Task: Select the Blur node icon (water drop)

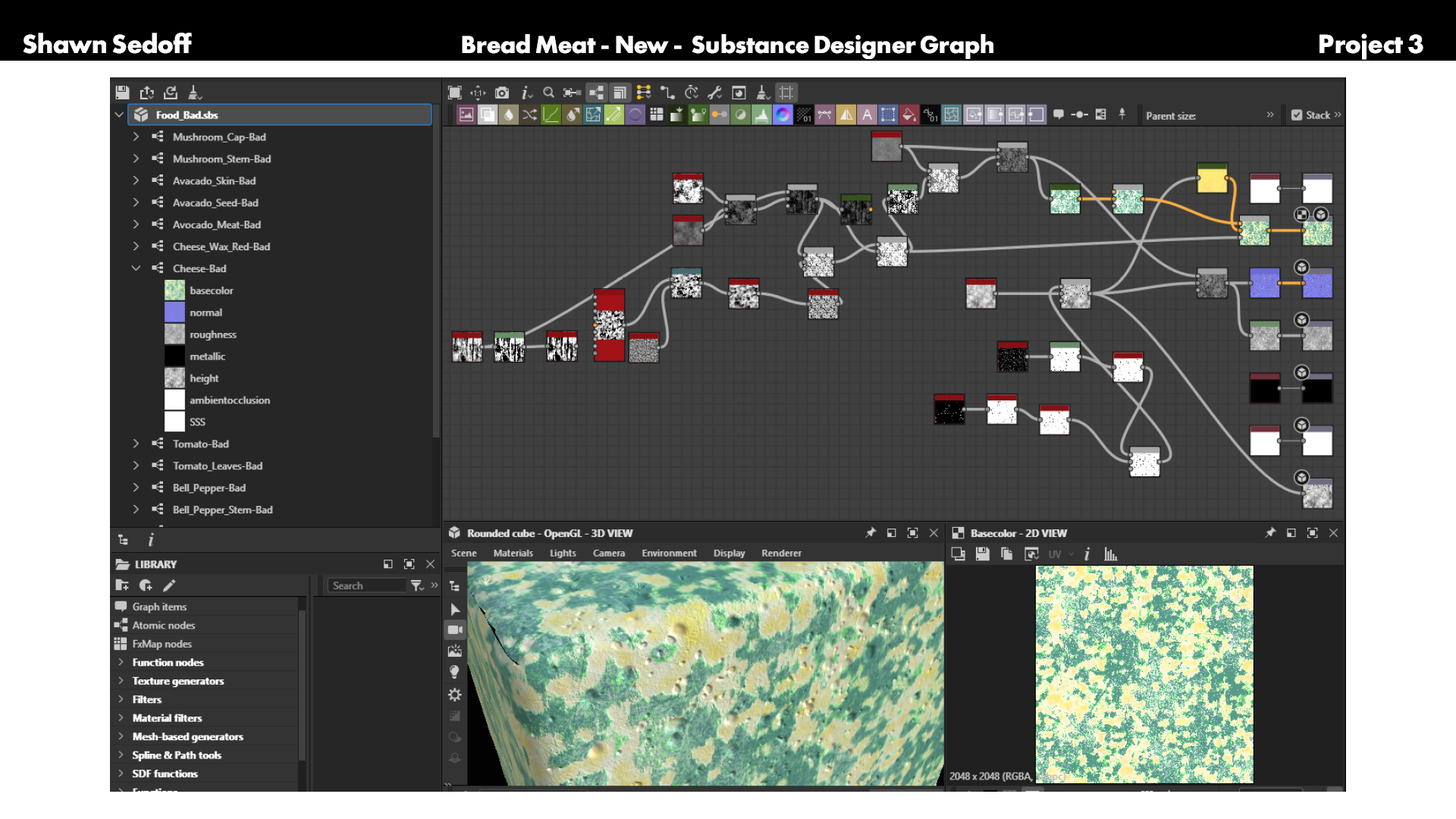Action: [508, 115]
